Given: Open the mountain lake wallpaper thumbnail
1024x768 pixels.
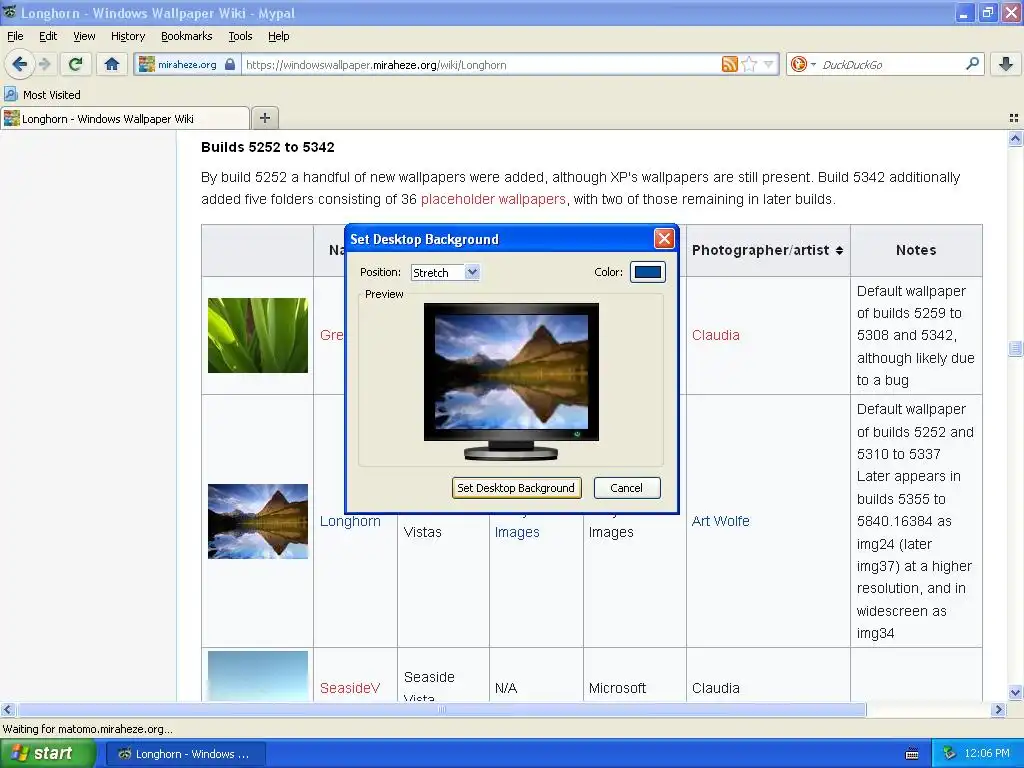Looking at the screenshot, I should pyautogui.click(x=258, y=521).
